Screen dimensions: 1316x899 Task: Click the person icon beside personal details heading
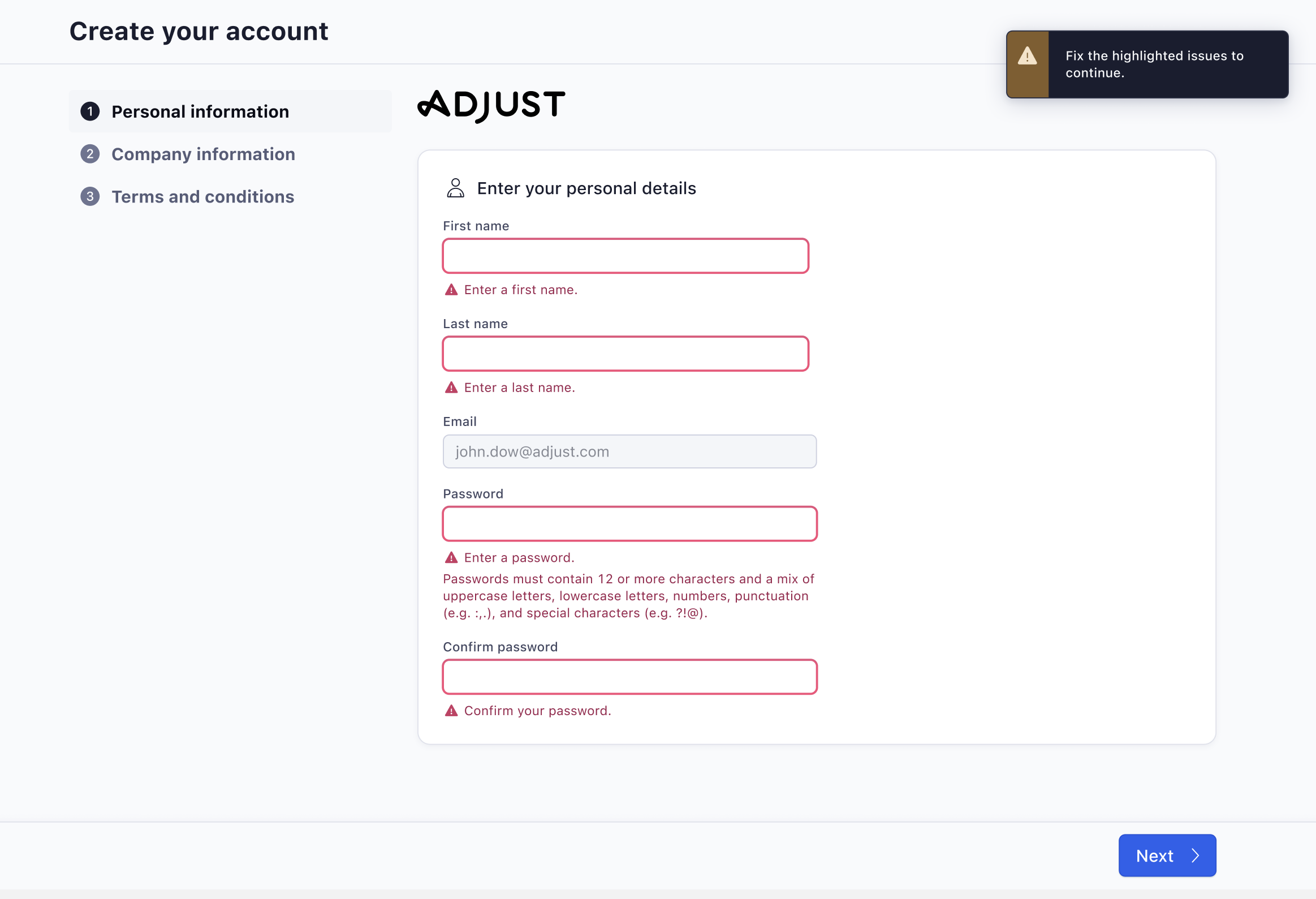pyautogui.click(x=455, y=187)
